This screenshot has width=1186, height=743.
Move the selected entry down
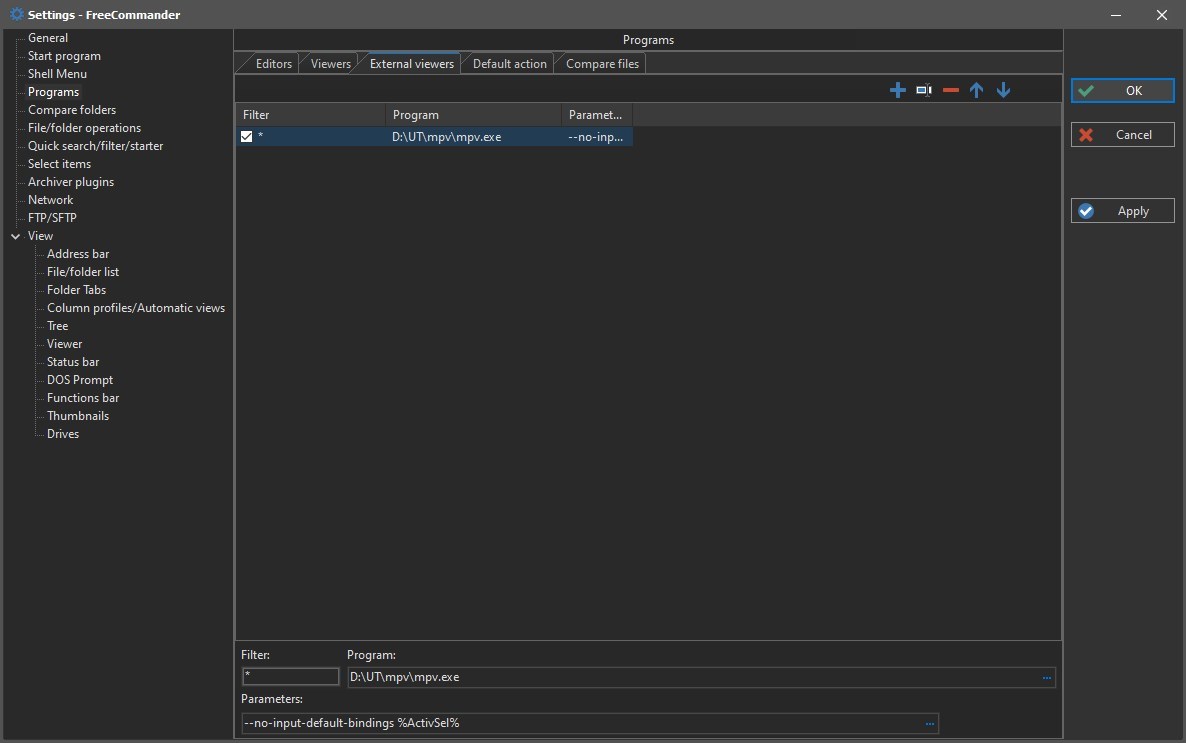pos(1003,91)
